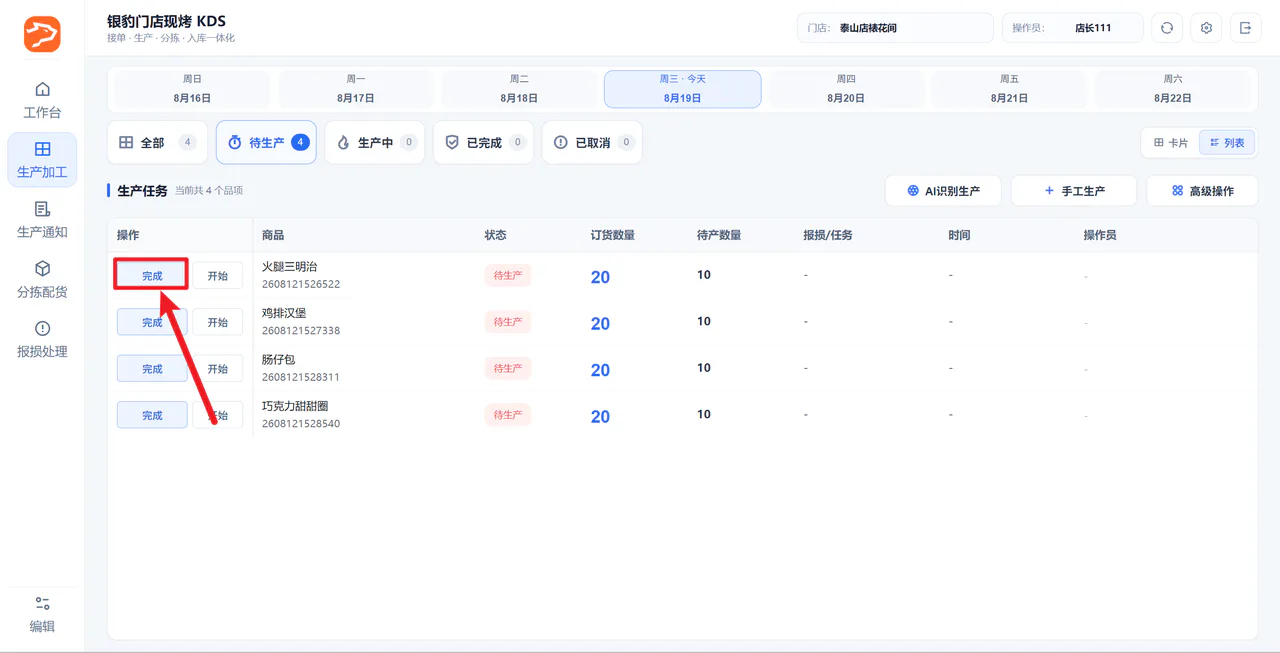The image size is (1280, 653).
Task: Click the 订货数量 20 for 火腿三明治
Action: 600,277
